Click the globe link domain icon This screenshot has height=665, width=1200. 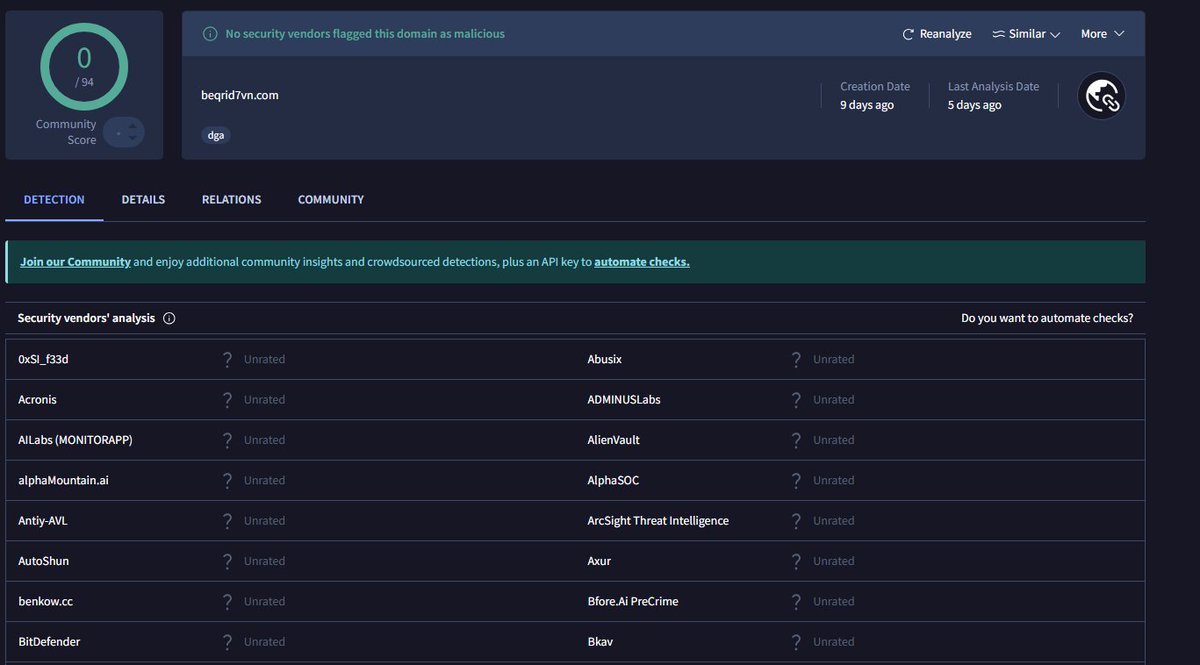click(1101, 96)
